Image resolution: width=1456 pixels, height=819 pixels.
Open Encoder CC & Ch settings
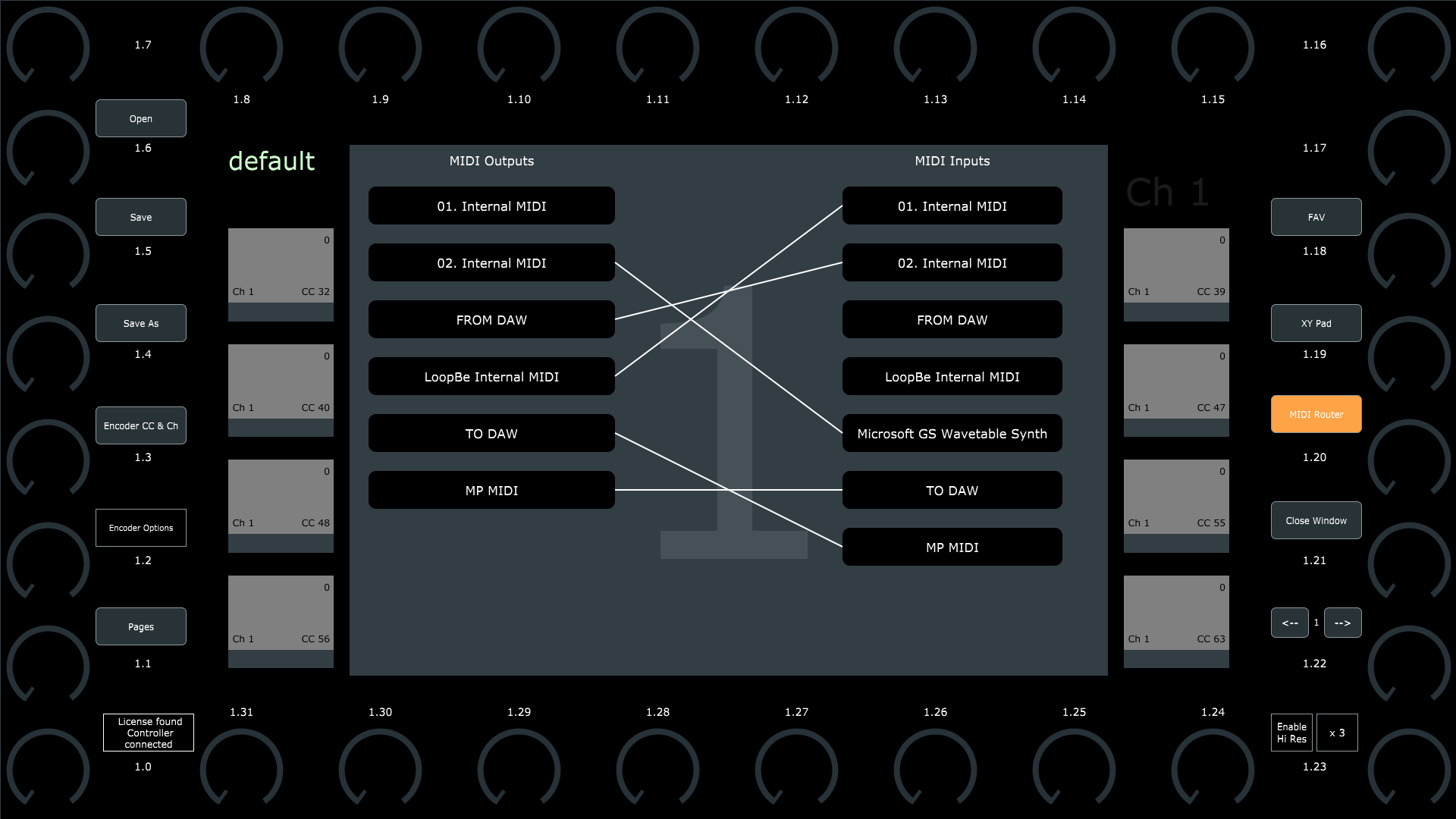pyautogui.click(x=141, y=425)
